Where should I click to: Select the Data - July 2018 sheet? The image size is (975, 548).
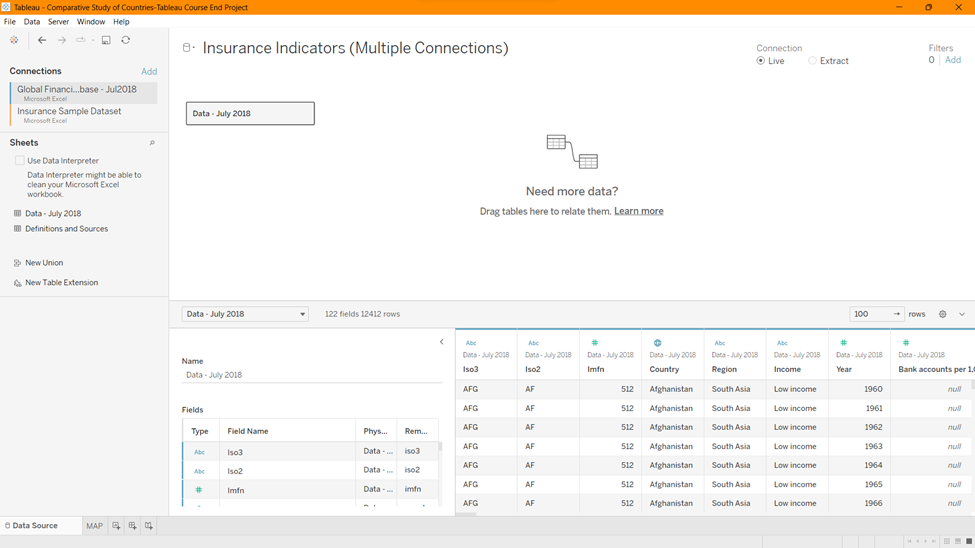53,213
